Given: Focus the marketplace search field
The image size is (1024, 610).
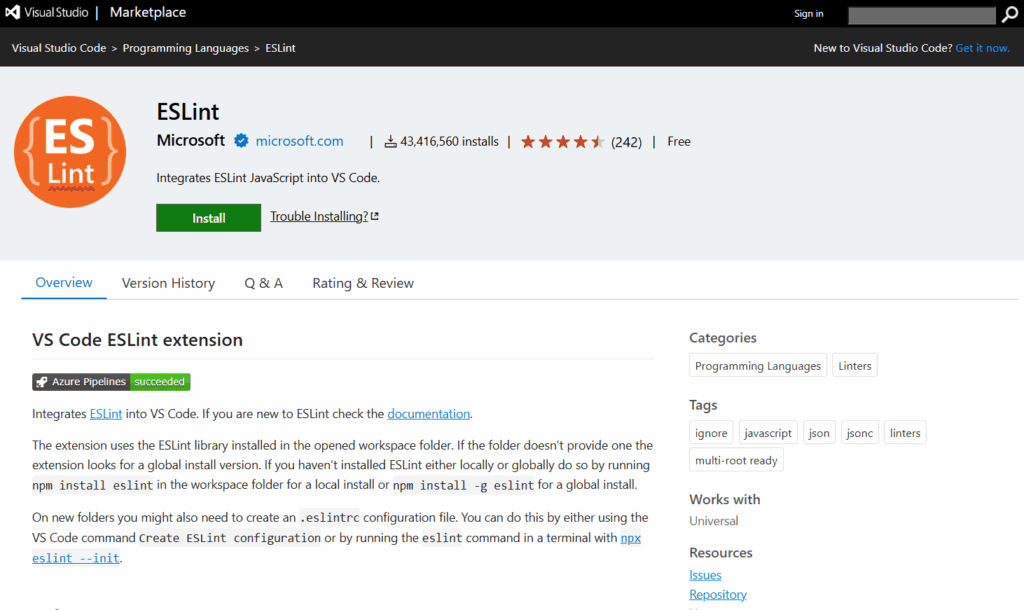Looking at the screenshot, I should [921, 15].
